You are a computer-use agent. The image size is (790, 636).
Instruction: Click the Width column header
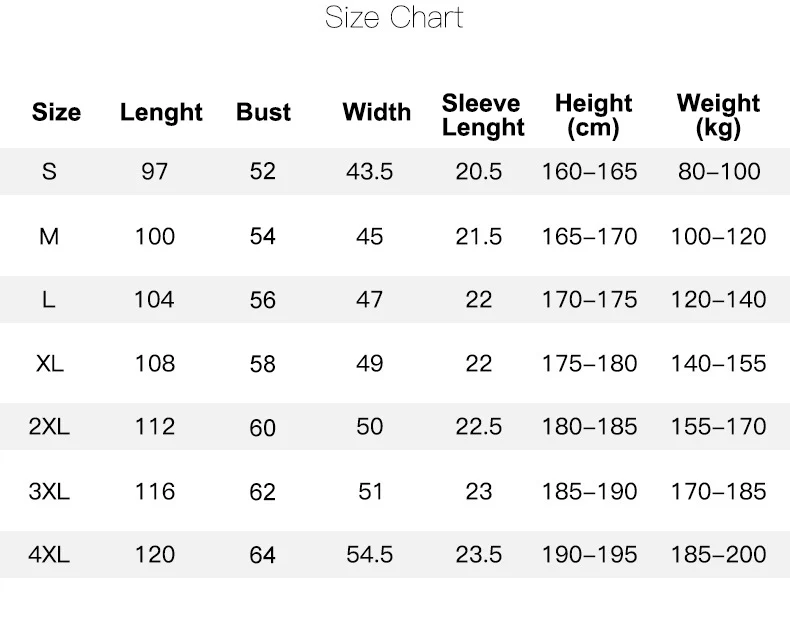376,112
